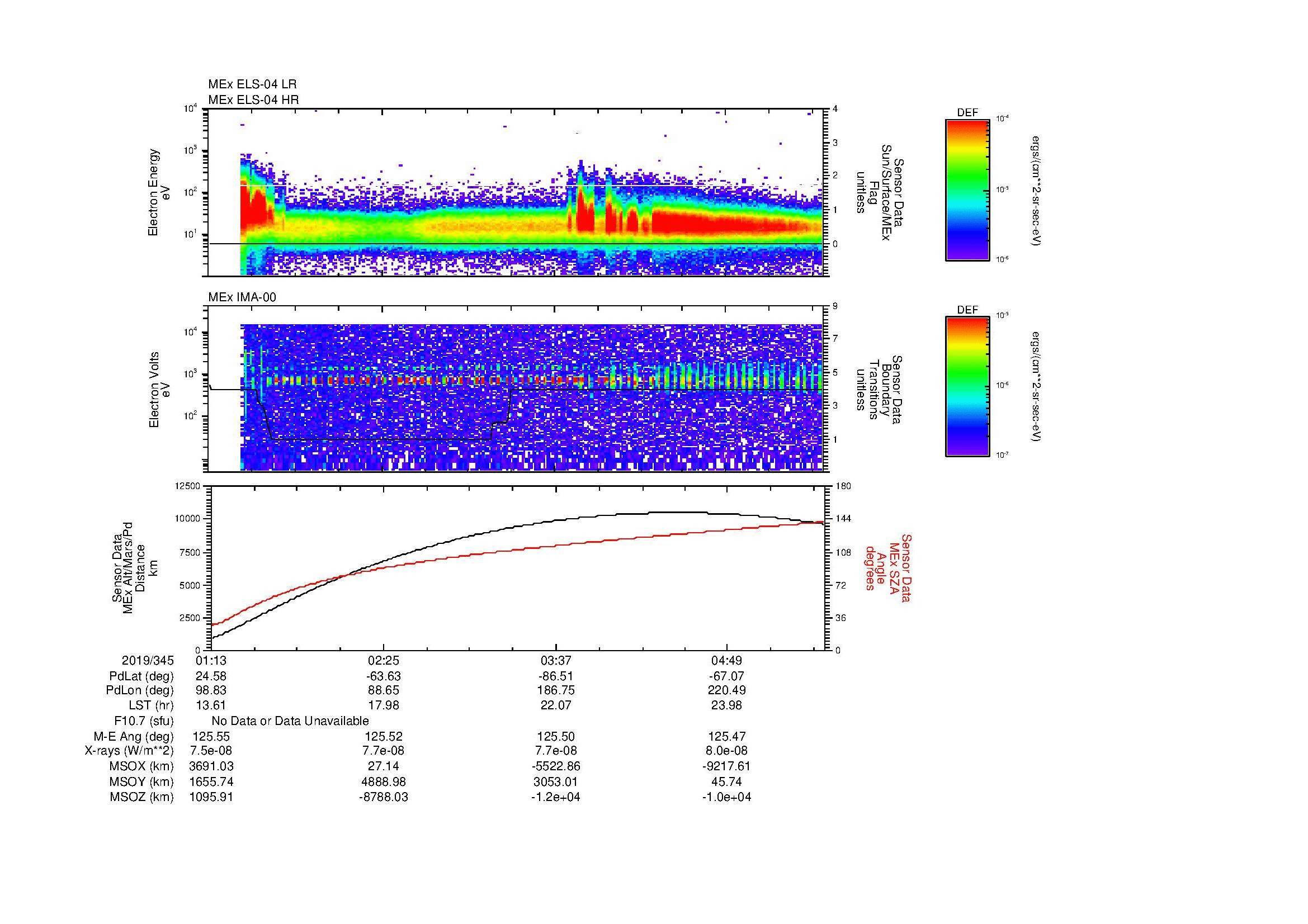Click the time tick label 02:25

[x=384, y=660]
